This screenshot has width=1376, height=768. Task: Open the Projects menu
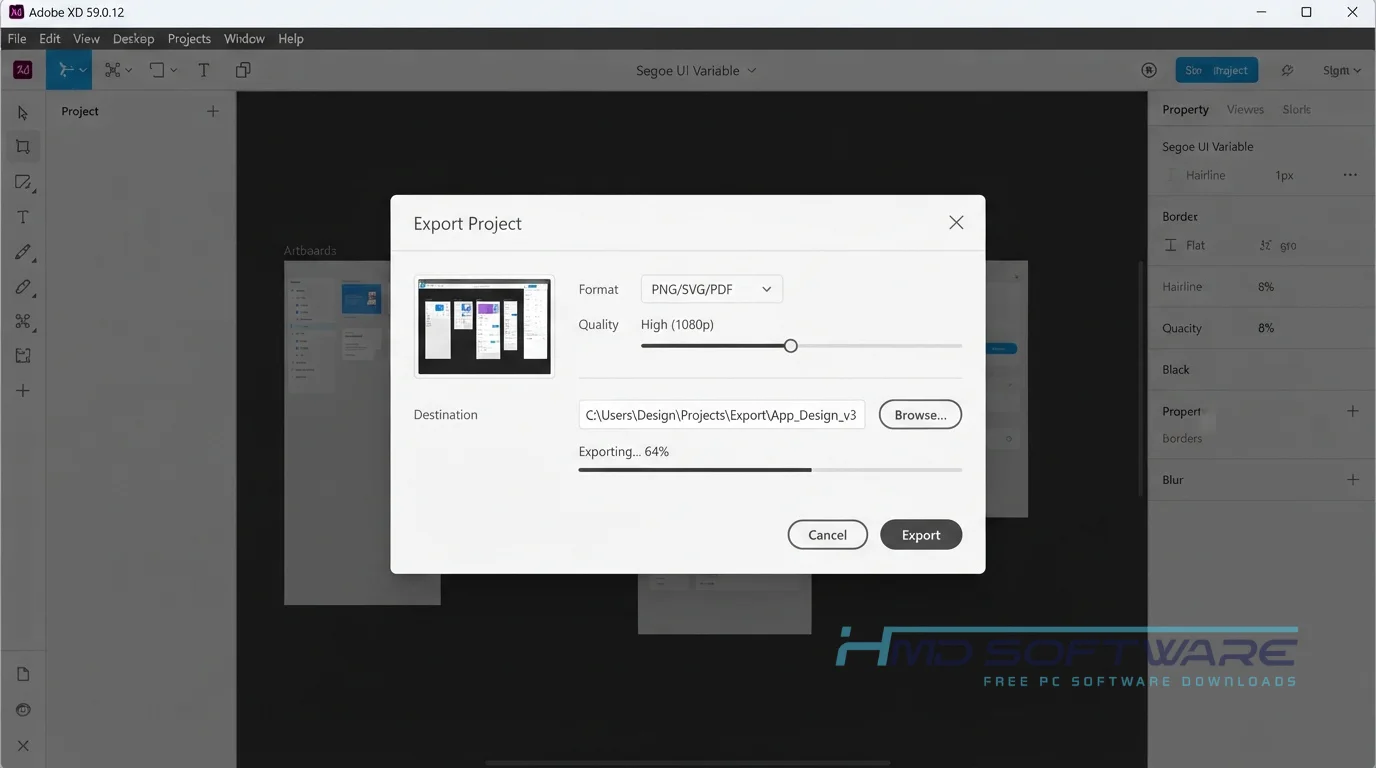point(189,38)
